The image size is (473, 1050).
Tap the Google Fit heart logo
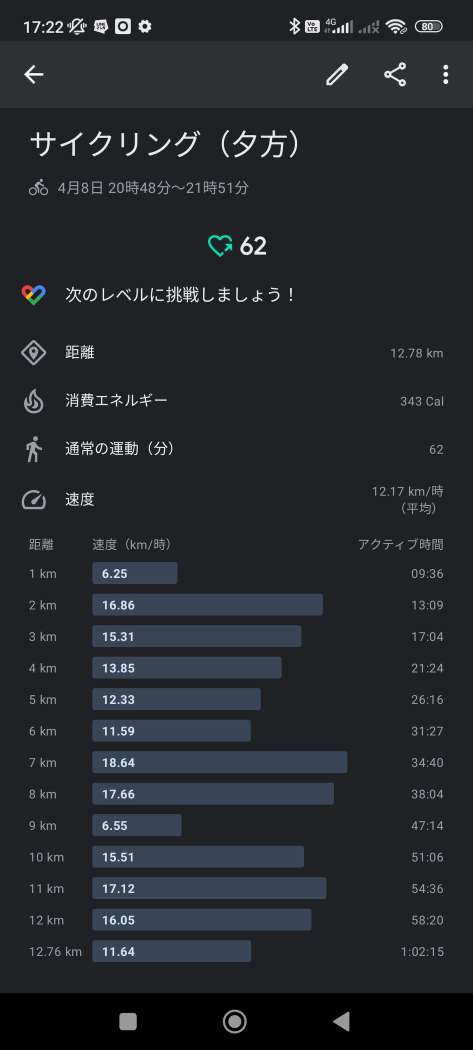[33, 295]
